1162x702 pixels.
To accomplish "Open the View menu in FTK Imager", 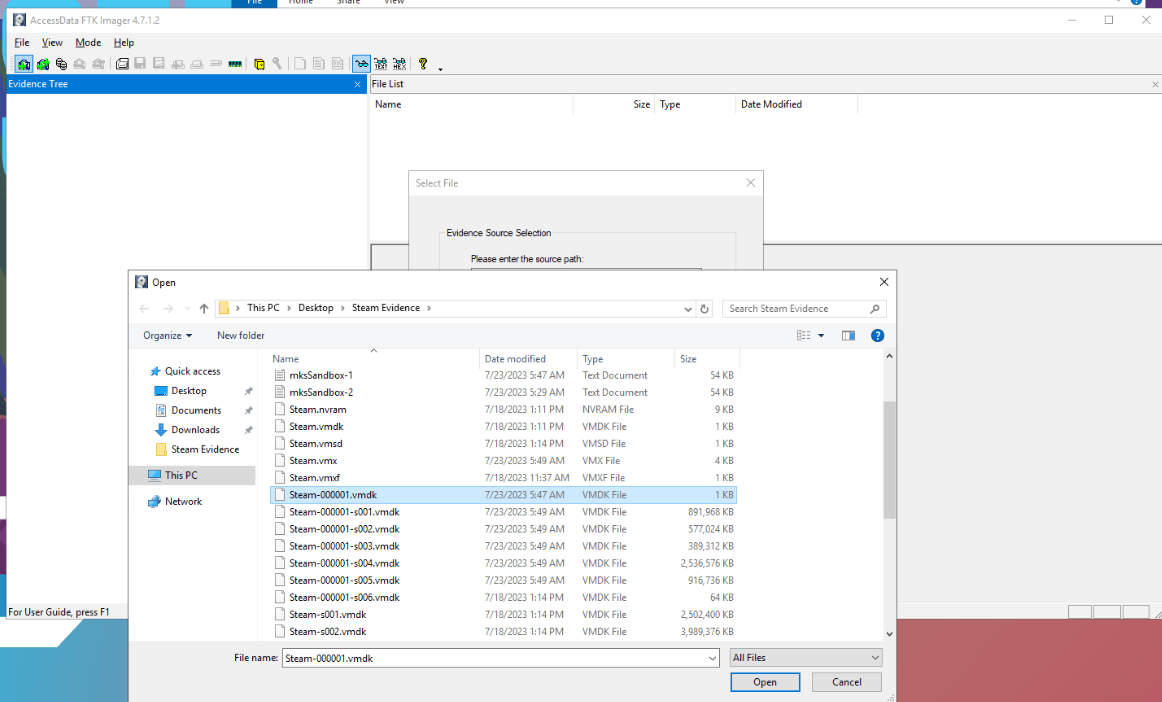I will [x=52, y=43].
